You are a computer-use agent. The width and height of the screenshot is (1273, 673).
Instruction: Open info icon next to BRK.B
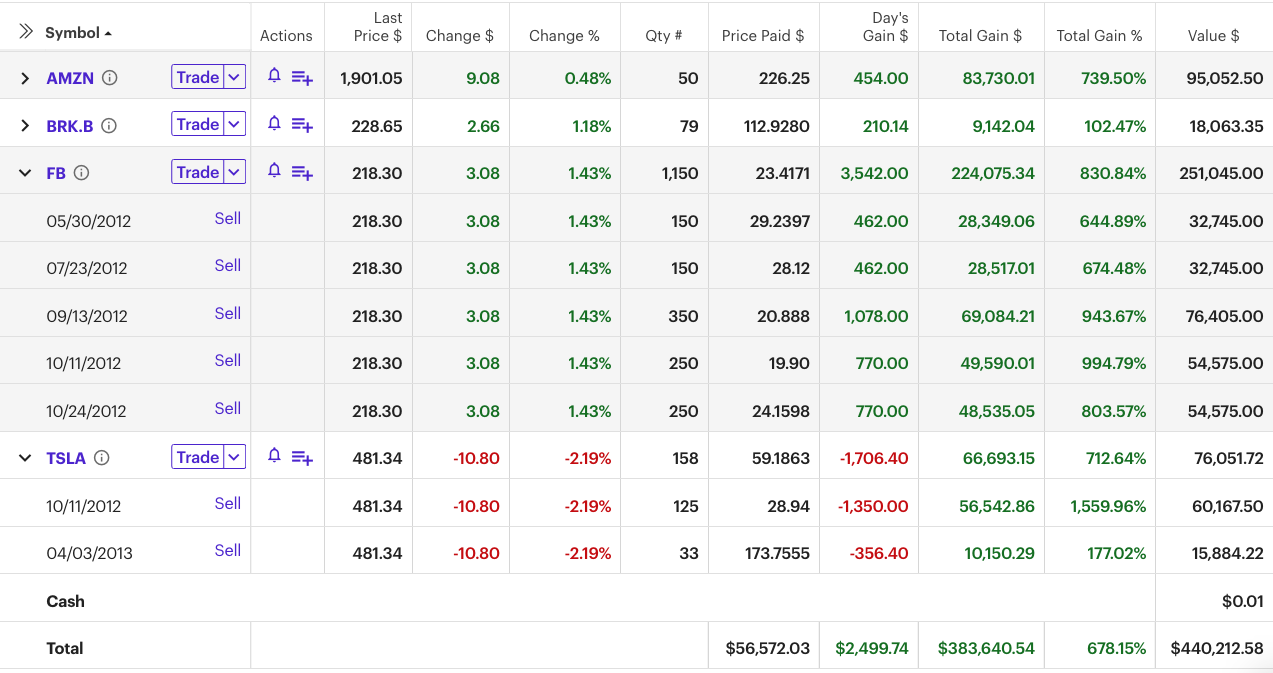coord(109,126)
